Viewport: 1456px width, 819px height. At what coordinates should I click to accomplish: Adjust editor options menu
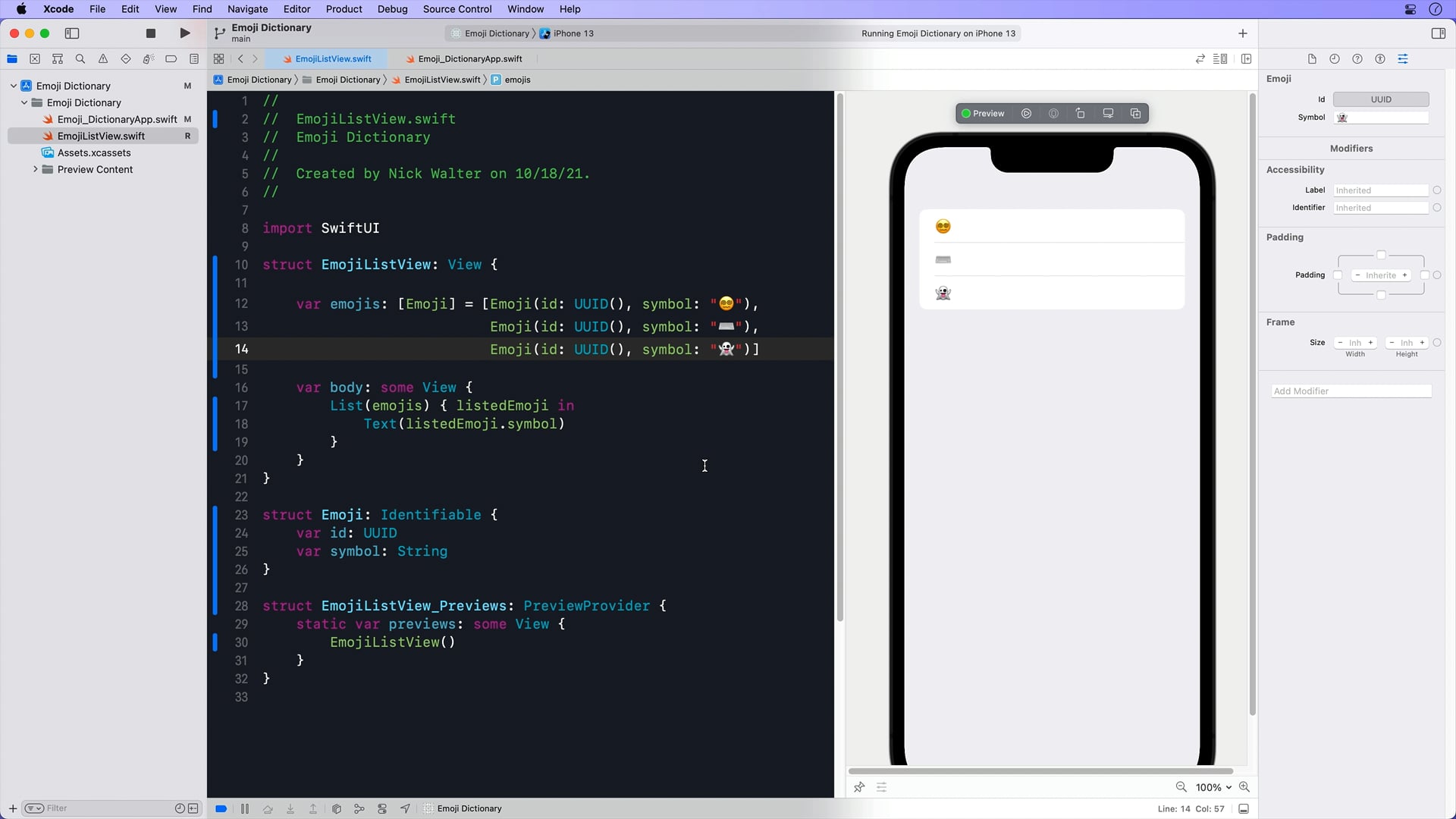(1220, 59)
